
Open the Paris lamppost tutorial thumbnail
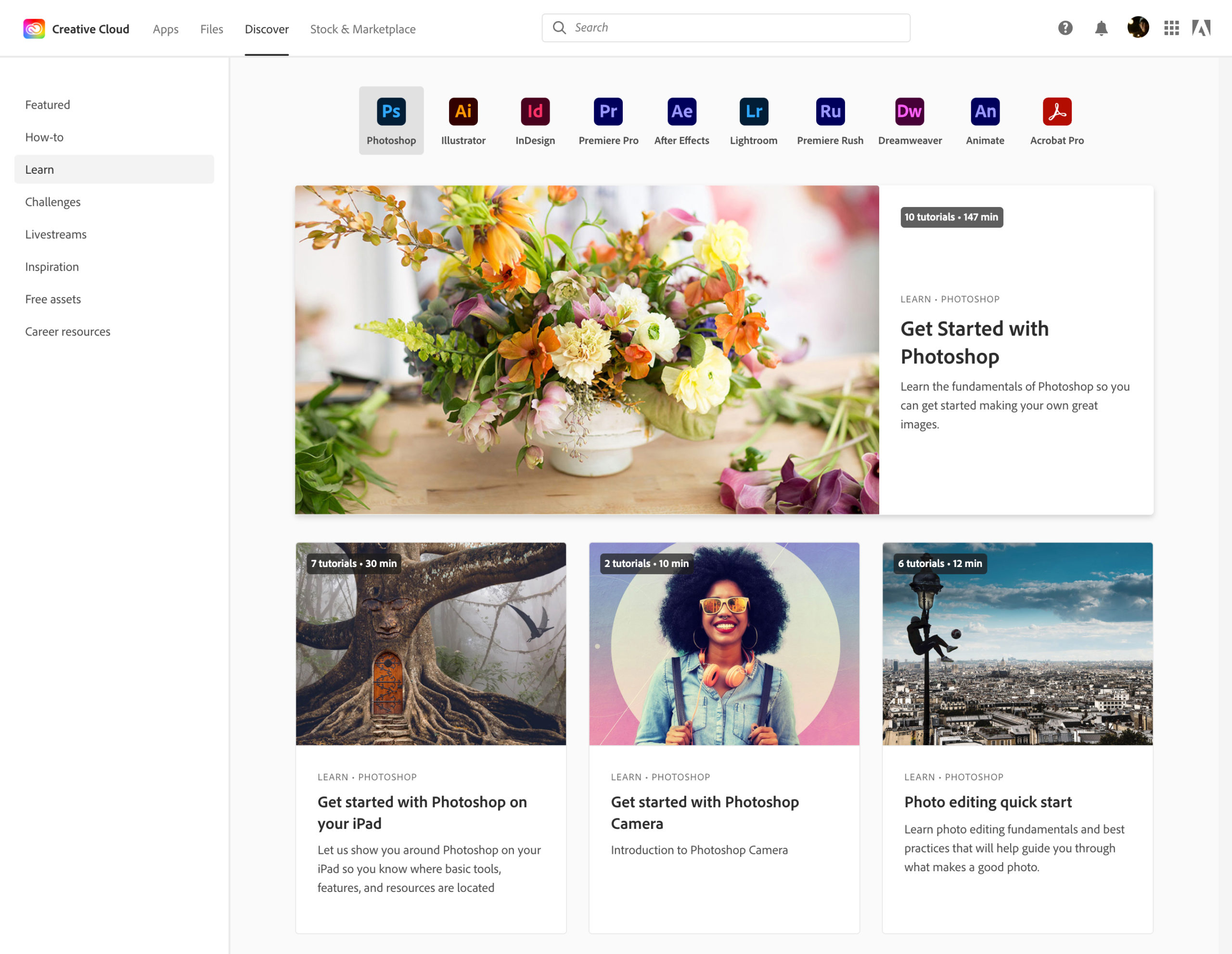pyautogui.click(x=1017, y=644)
